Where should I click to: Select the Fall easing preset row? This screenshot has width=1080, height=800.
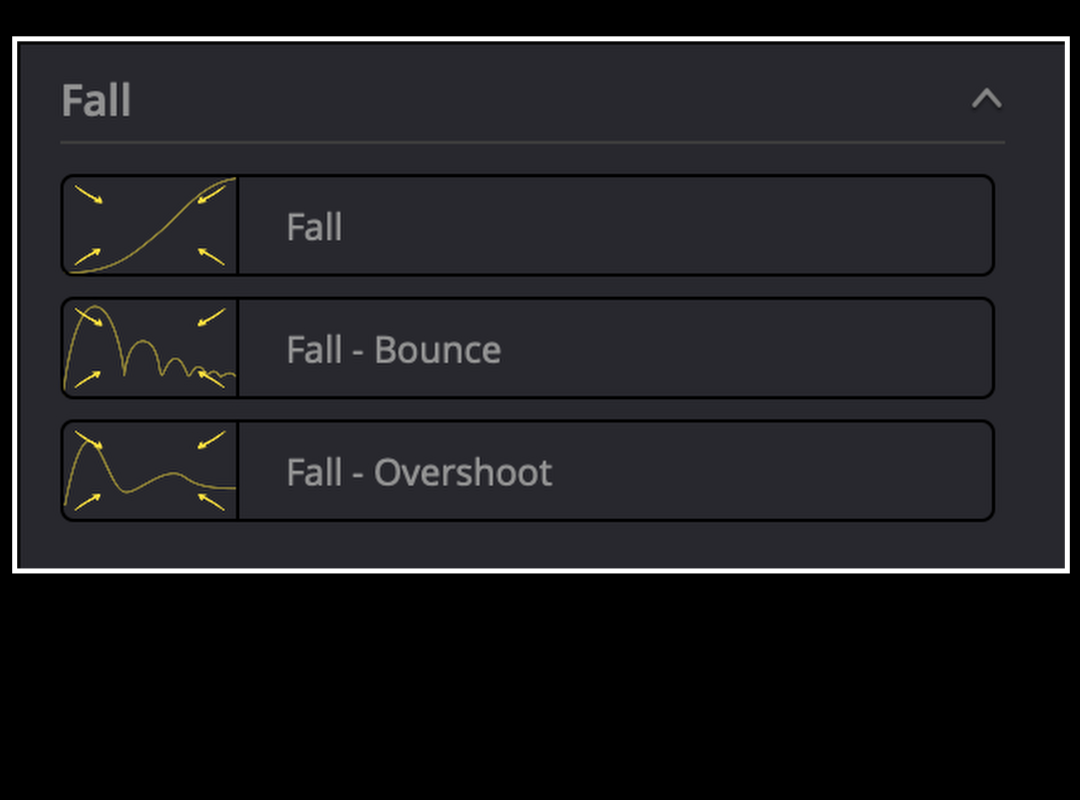528,225
